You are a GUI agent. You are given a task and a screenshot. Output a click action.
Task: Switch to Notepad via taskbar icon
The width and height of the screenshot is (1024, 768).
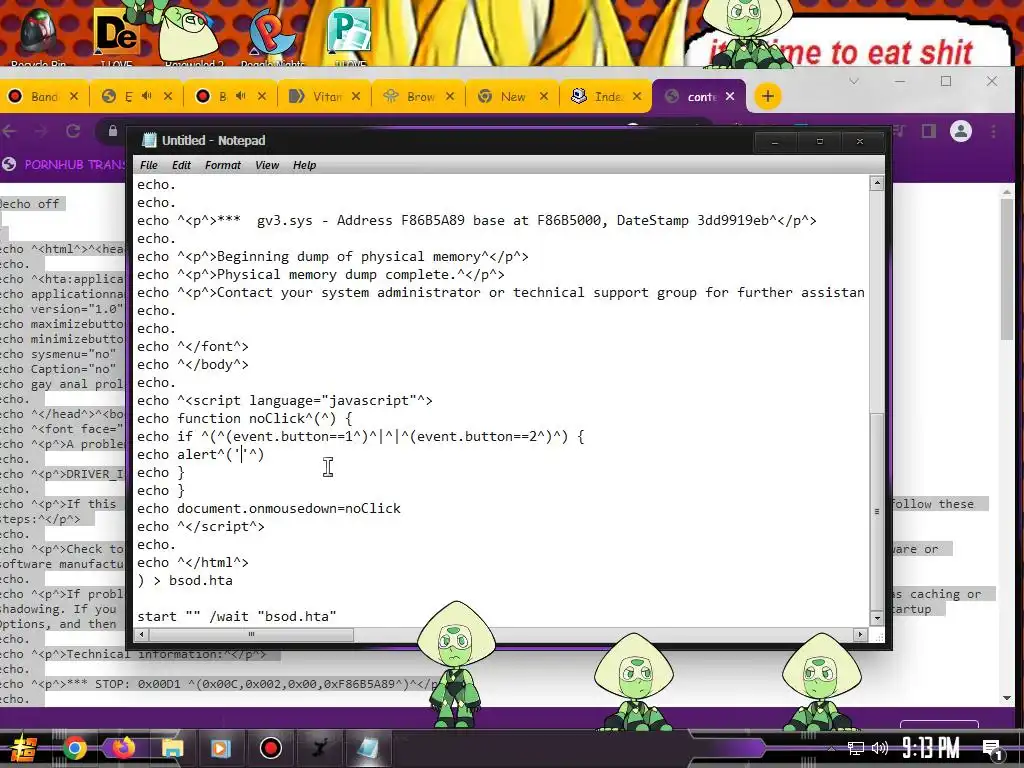(368, 748)
